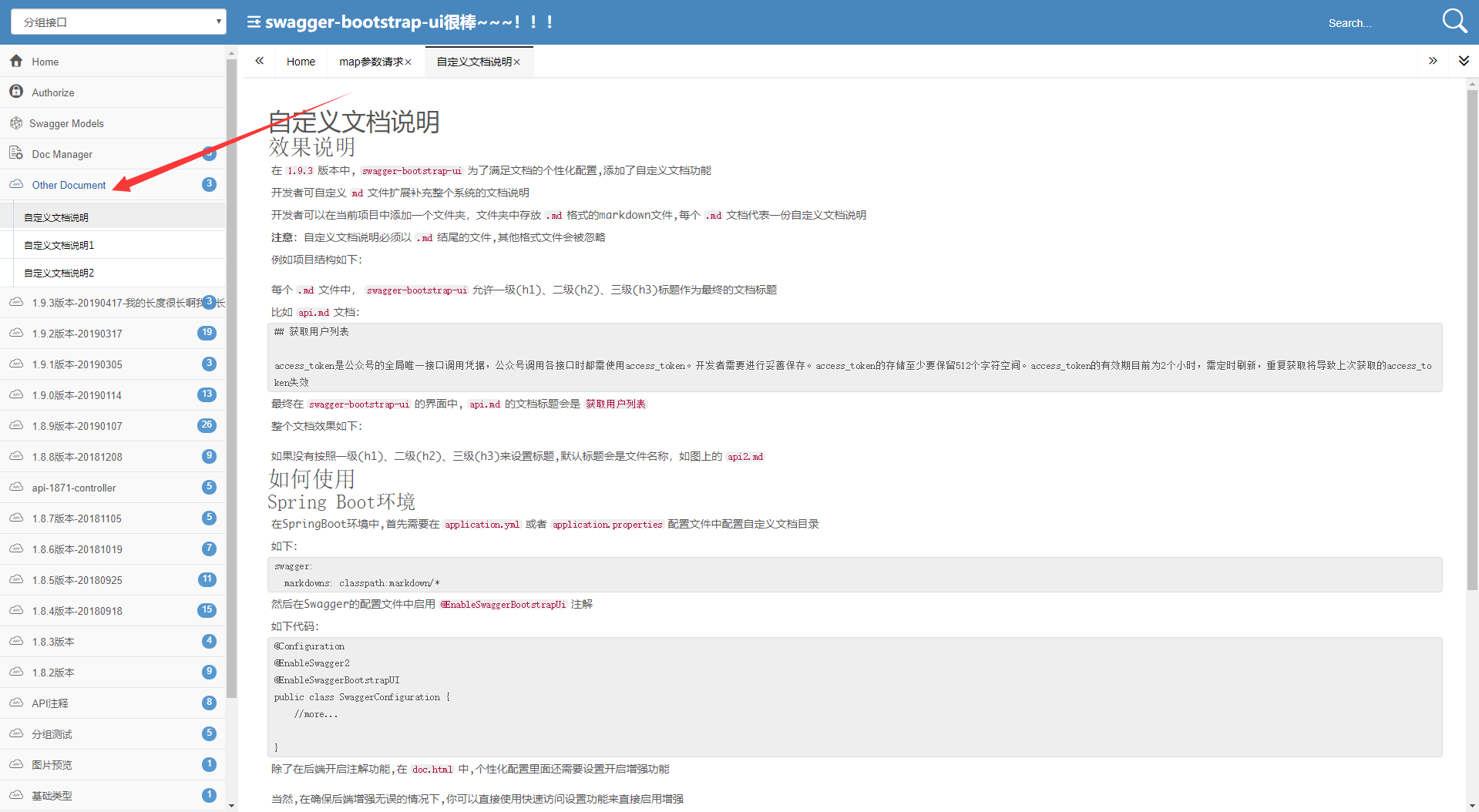
Task: Click the Home house icon
Action: click(x=16, y=61)
